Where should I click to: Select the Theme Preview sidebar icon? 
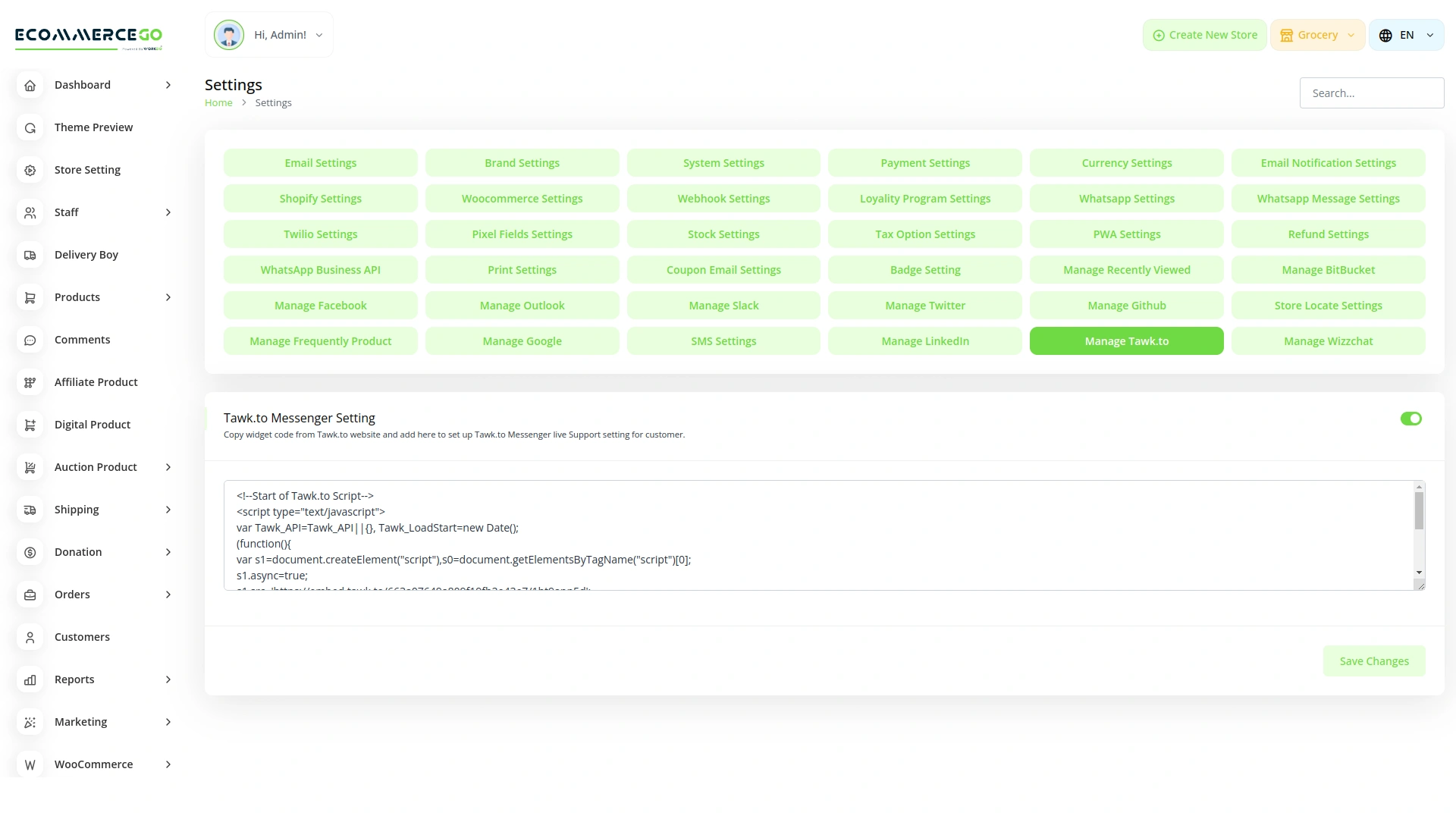[x=30, y=127]
